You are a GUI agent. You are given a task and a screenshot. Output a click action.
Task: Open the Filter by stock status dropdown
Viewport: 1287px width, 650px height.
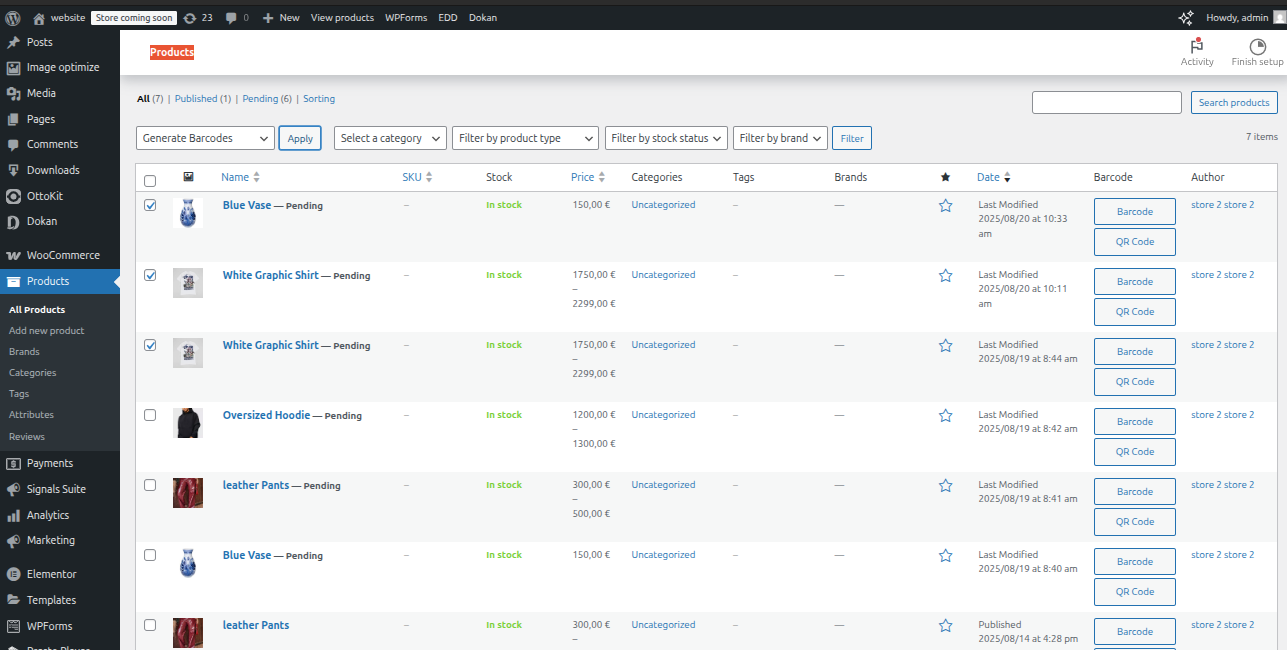click(665, 138)
